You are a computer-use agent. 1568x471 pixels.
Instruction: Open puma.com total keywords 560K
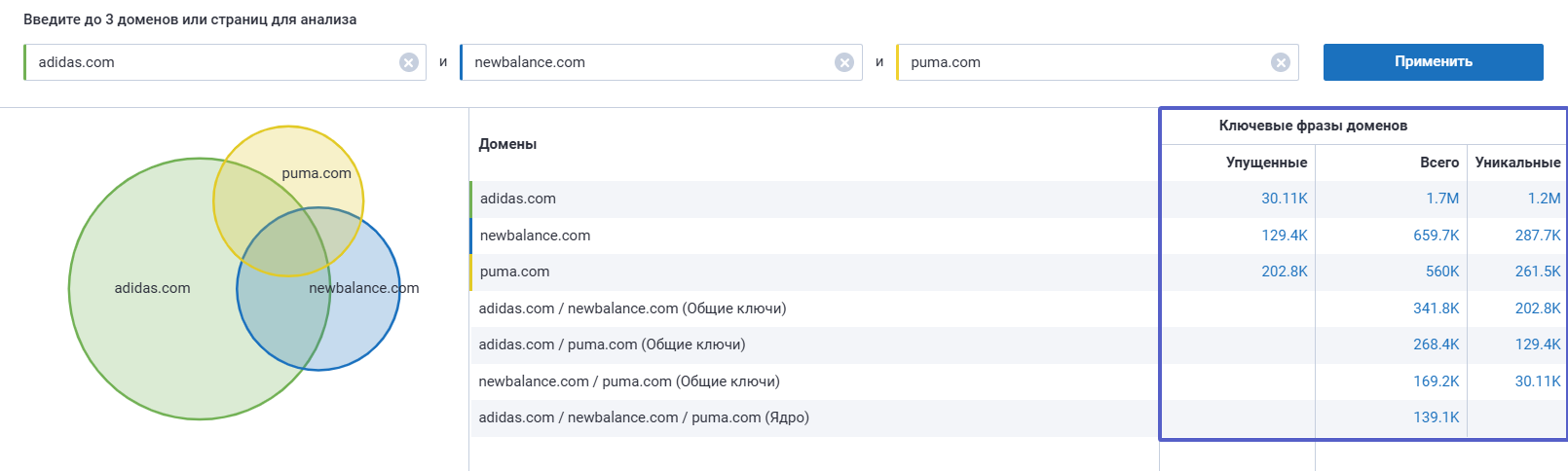[x=1442, y=272]
